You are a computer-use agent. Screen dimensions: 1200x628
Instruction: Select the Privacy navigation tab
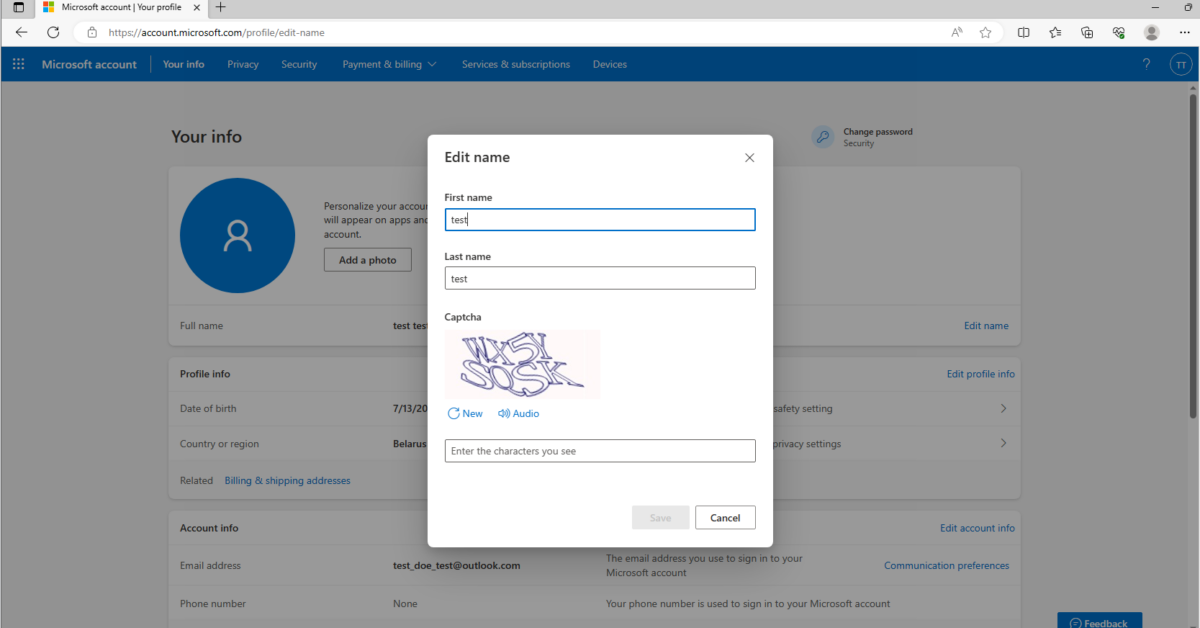point(243,64)
